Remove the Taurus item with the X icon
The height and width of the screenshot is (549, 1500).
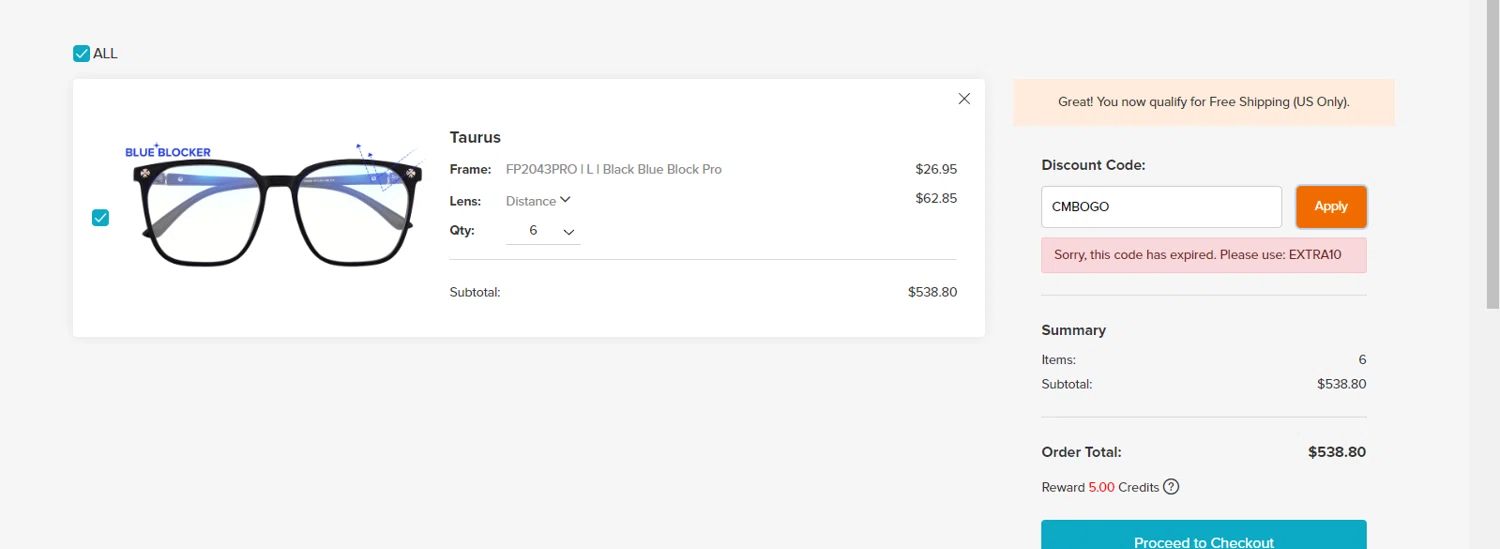[964, 99]
